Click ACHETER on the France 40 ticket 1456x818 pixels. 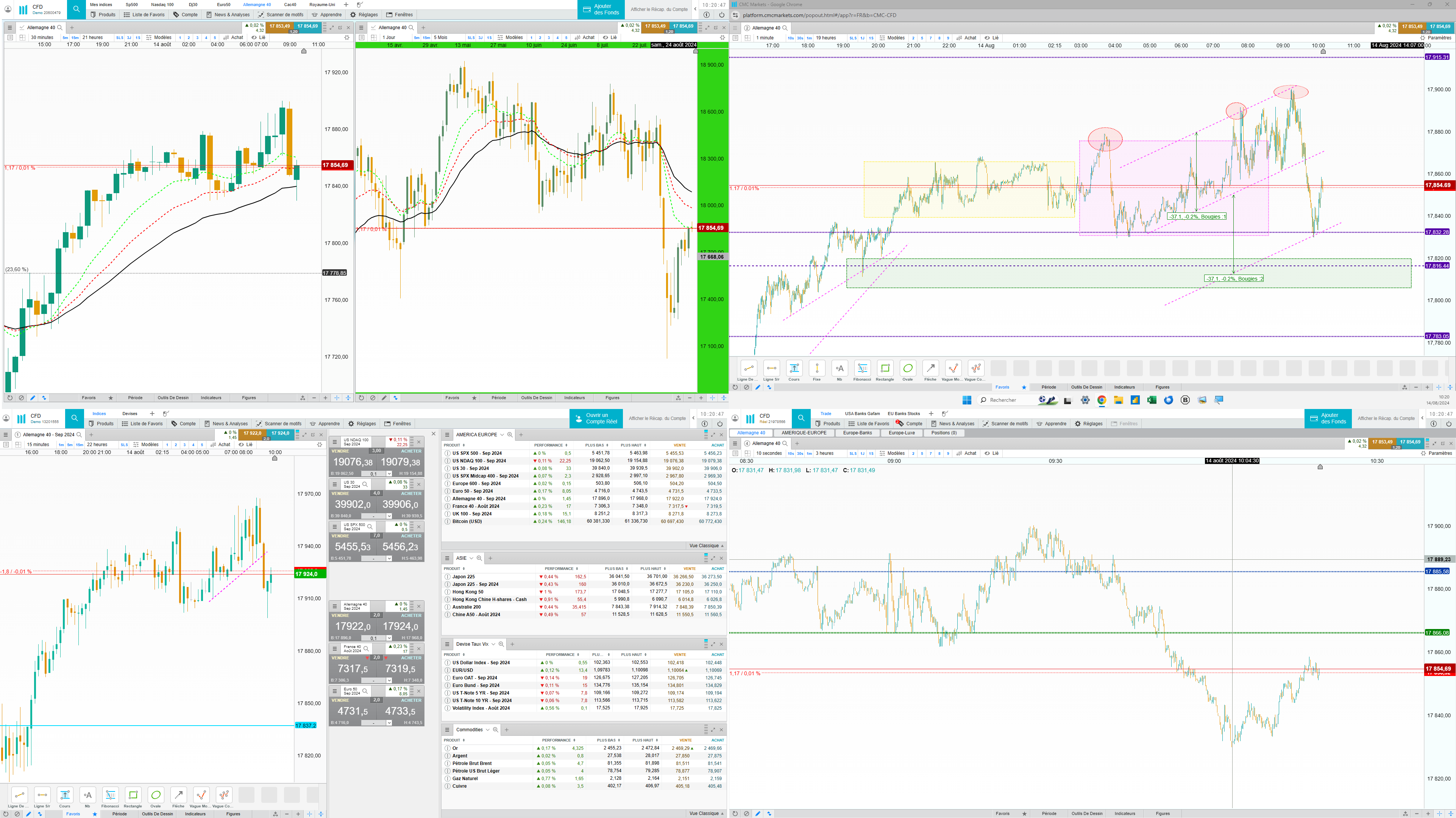(x=411, y=658)
